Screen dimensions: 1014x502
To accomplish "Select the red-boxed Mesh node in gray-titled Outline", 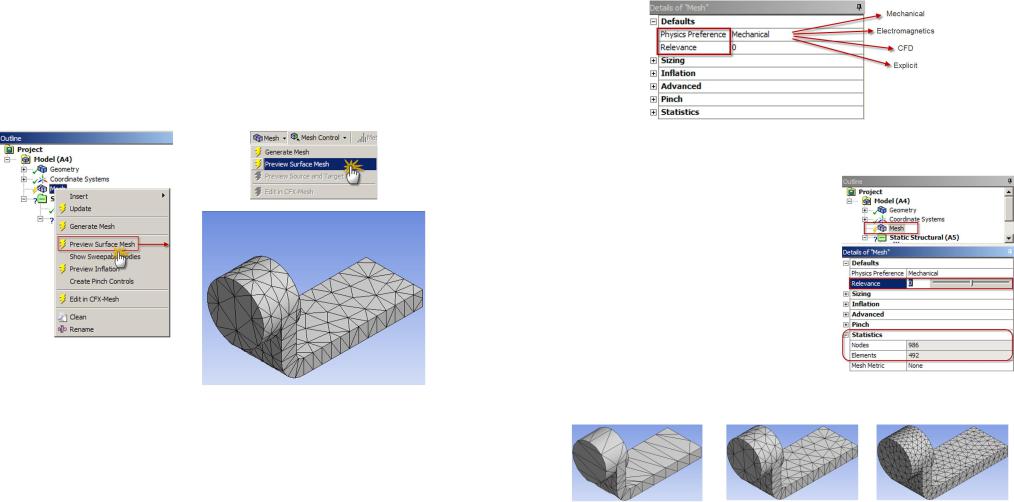I will 890,228.
